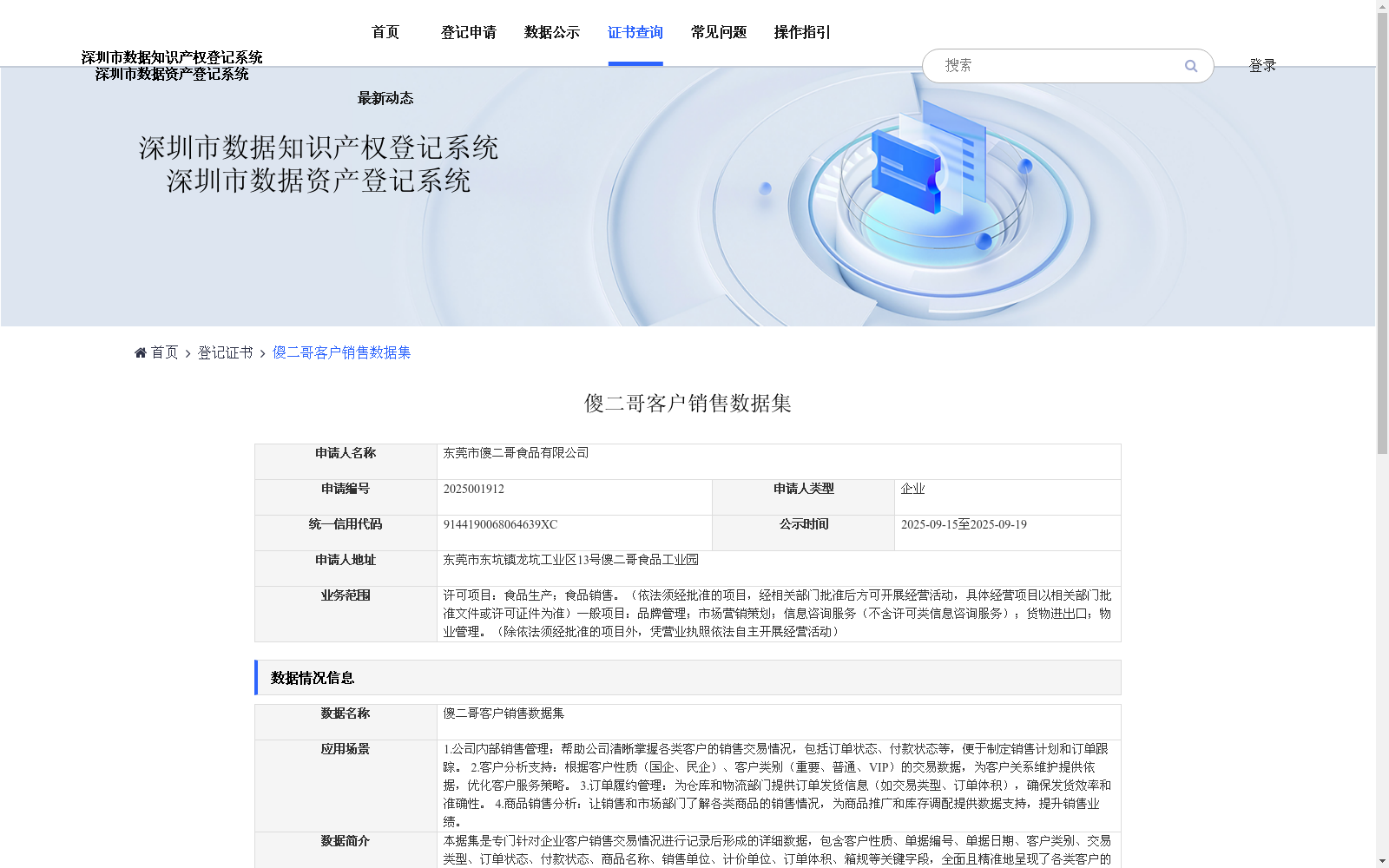Click the 傻二哥客户销售数据集 breadcrumb link

[x=342, y=352]
